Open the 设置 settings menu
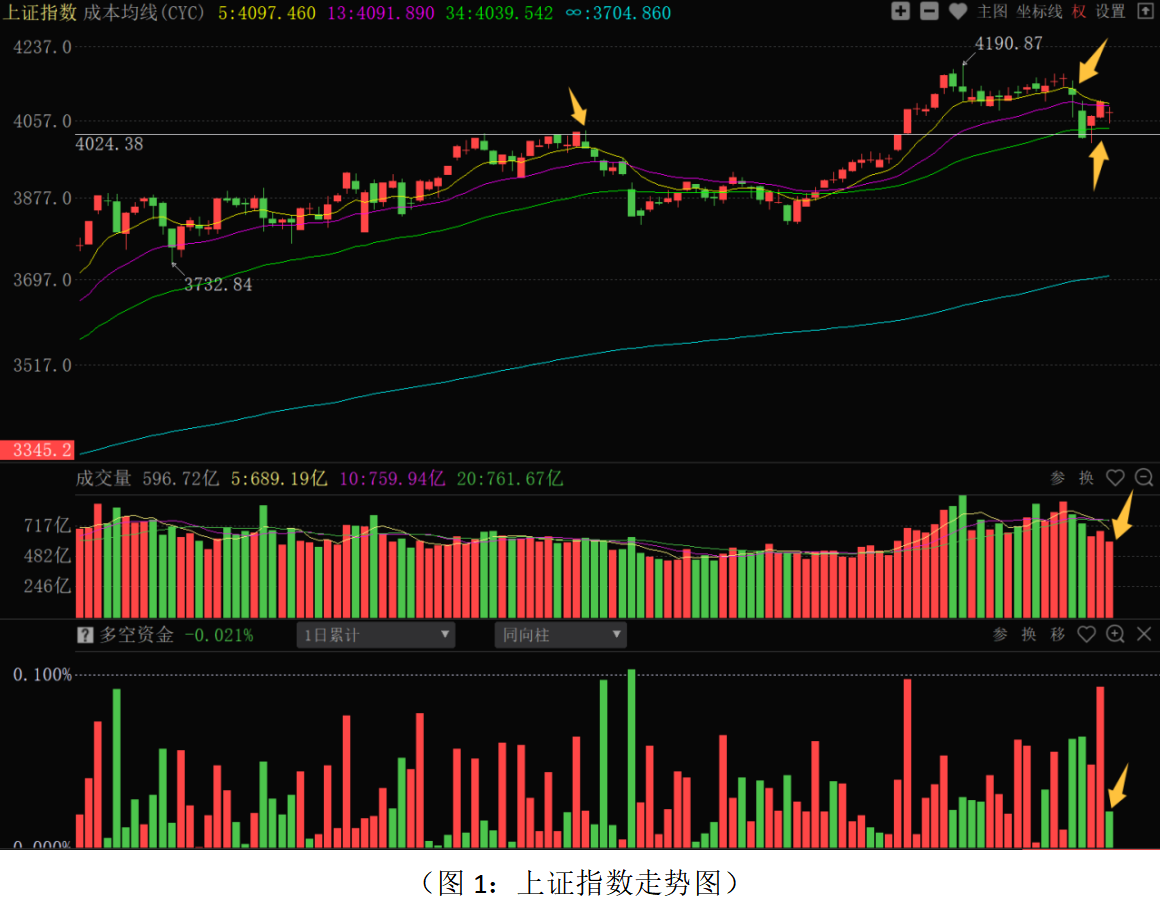1160x905 pixels. click(x=1110, y=12)
